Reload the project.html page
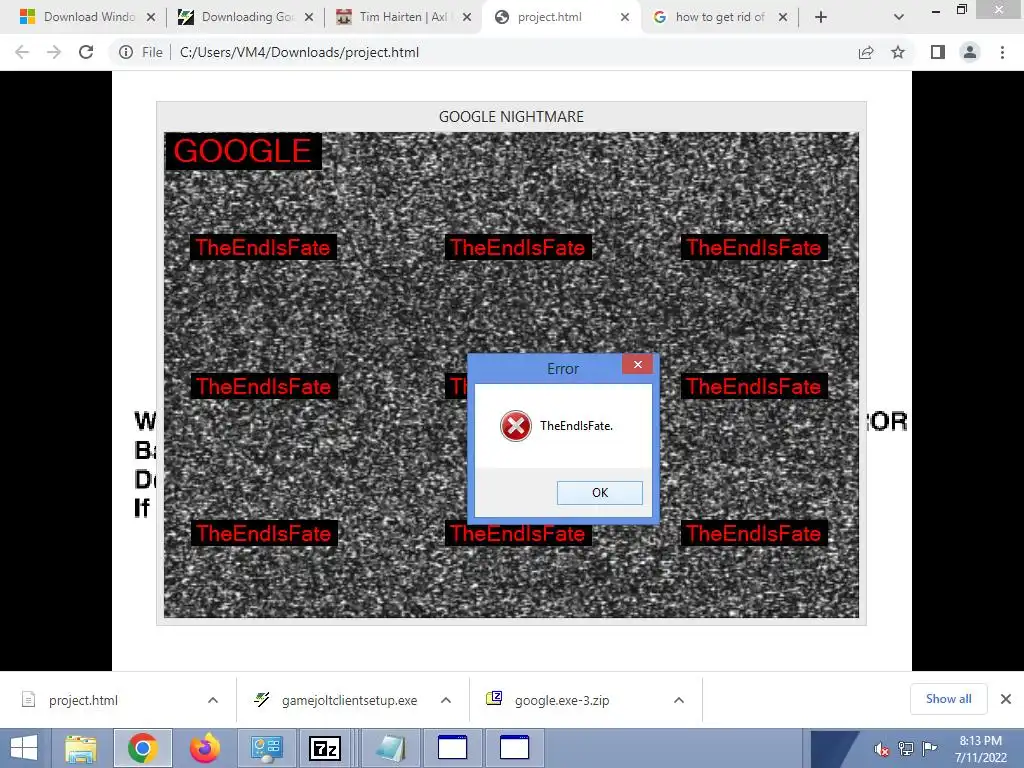 [86, 52]
